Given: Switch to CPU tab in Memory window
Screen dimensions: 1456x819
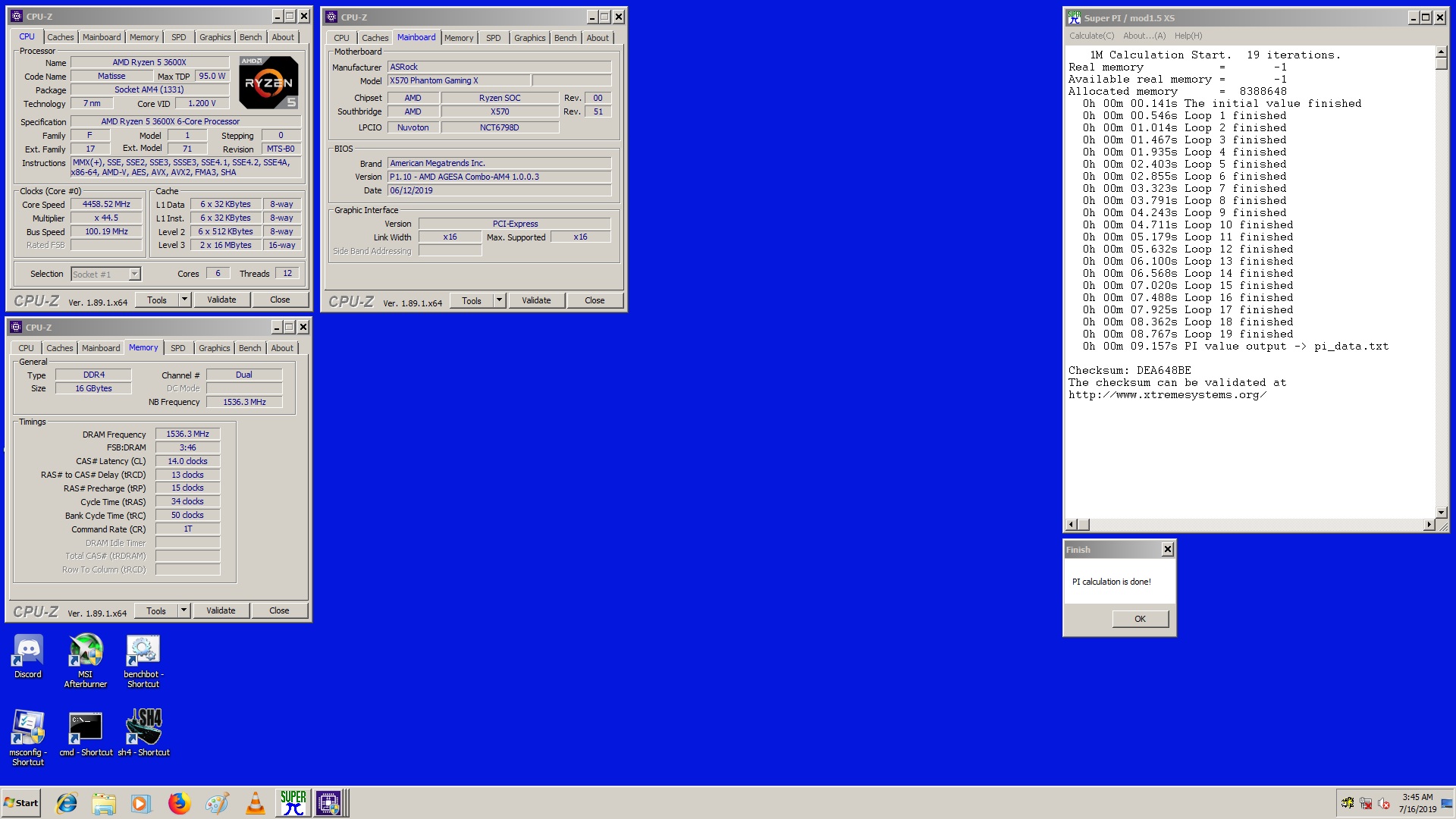Looking at the screenshot, I should click(26, 348).
